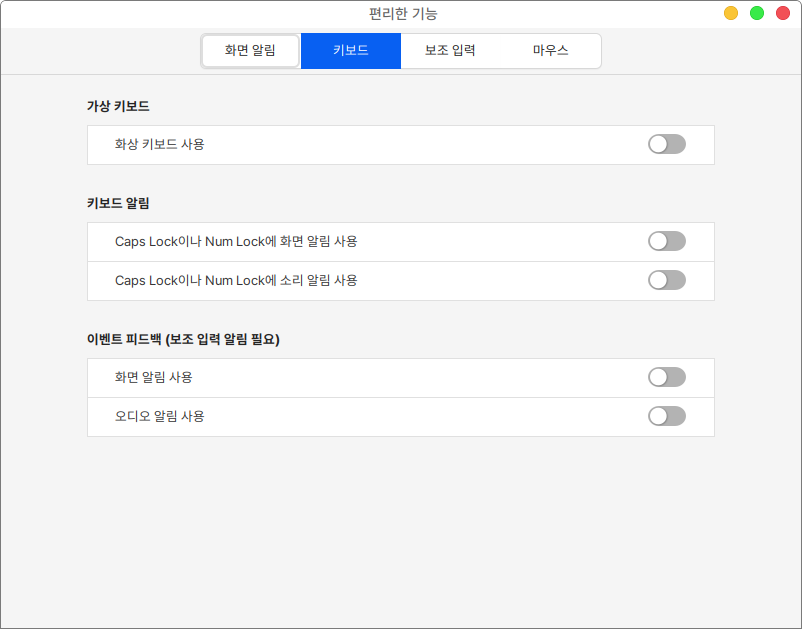Click the 오디오 알림 사용 label text
Screen dimensions: 802x629
(x=160, y=416)
